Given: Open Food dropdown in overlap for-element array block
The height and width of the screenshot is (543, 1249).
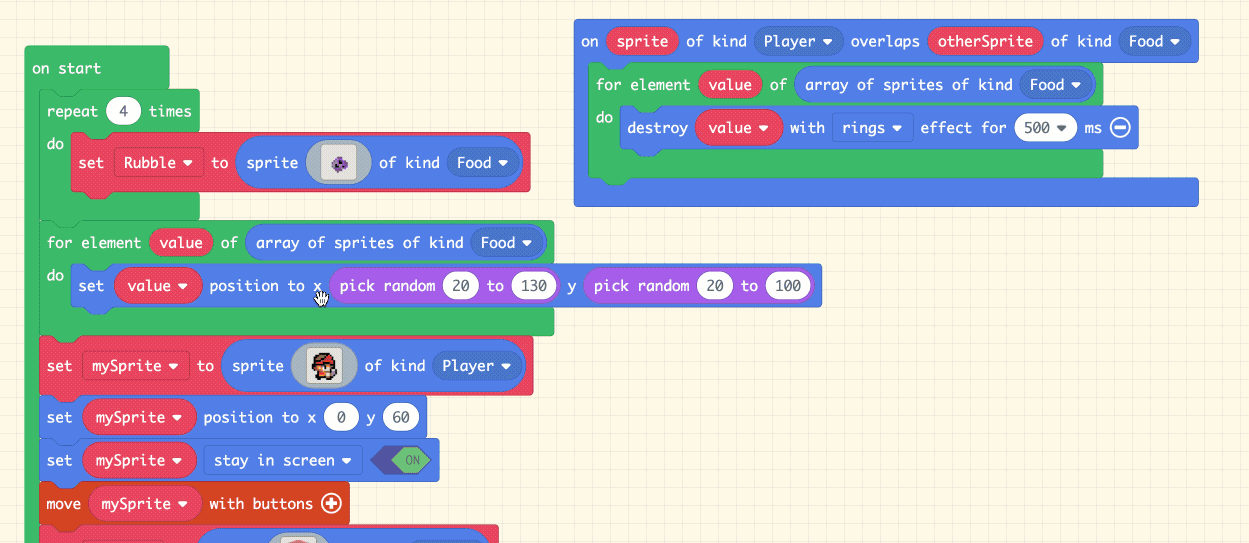Looking at the screenshot, I should click(1056, 85).
